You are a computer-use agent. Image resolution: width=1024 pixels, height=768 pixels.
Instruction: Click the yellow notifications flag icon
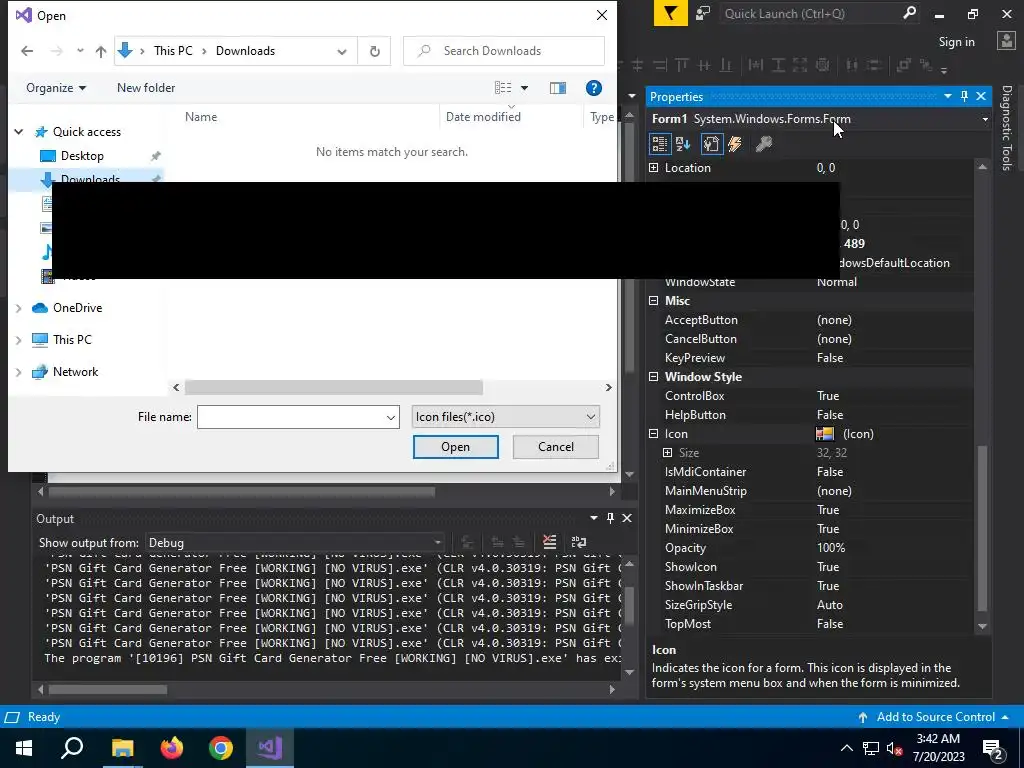coord(671,13)
